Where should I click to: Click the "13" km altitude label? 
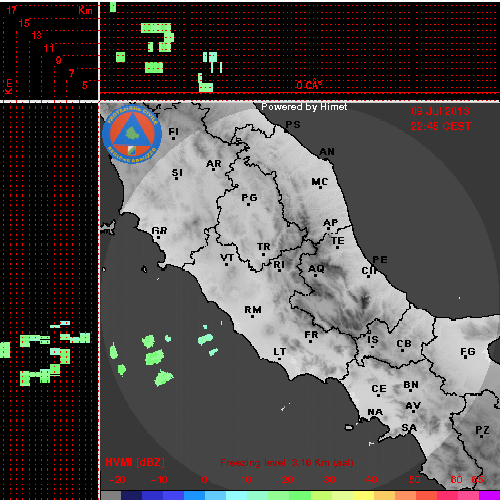(x=37, y=35)
